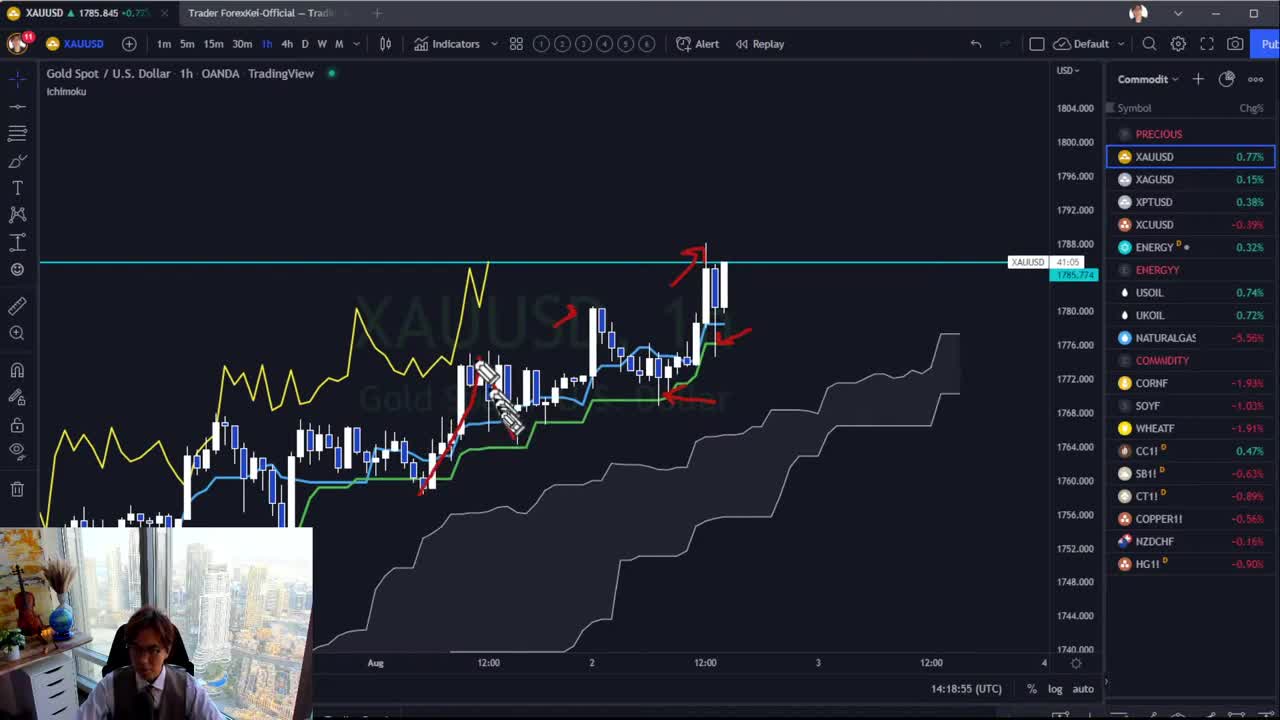The width and height of the screenshot is (1280, 720).
Task: Open the candlestick chart style menu
Action: click(385, 44)
